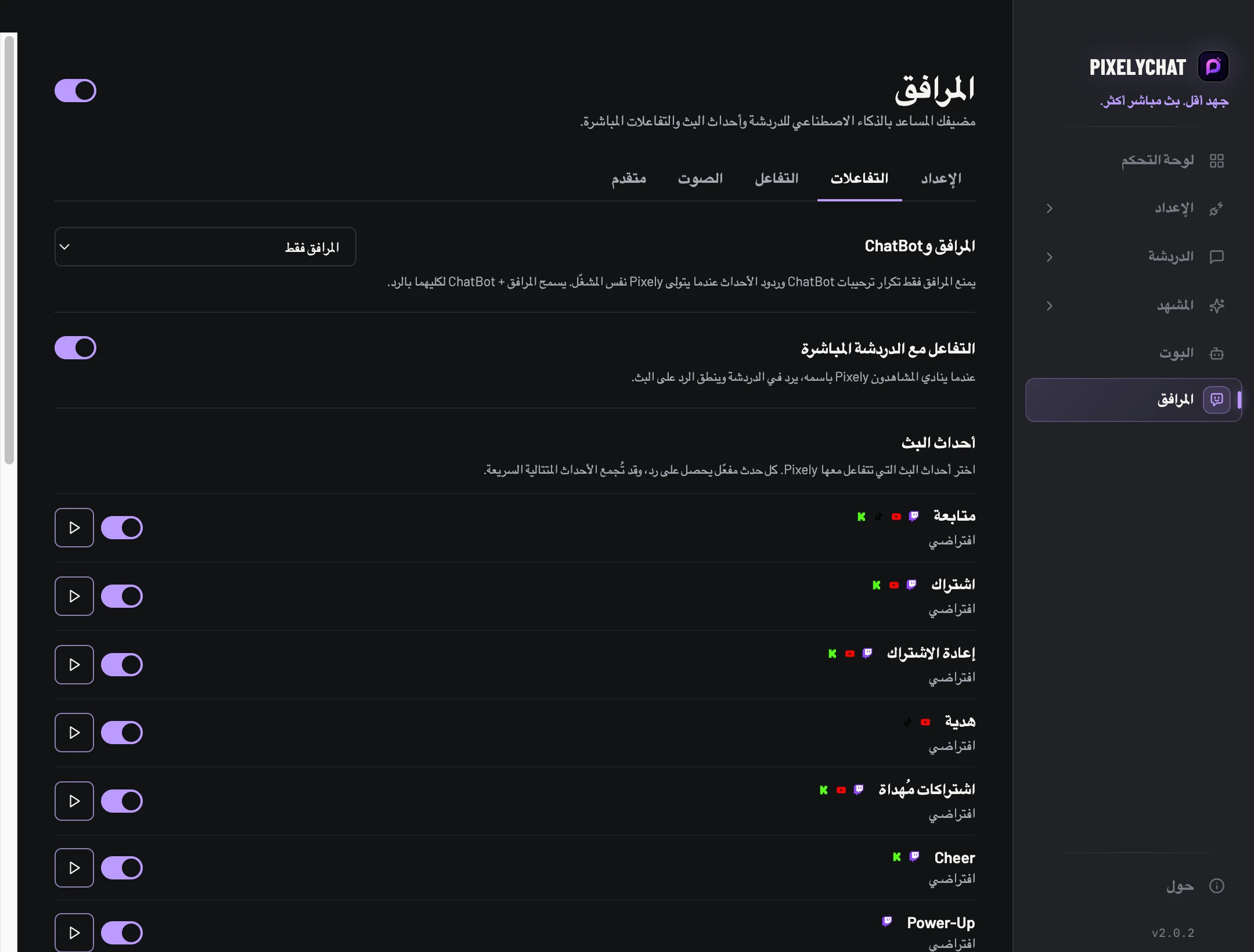Click the المرافق و ChatBot heading
The height and width of the screenshot is (952, 1254).
920,246
